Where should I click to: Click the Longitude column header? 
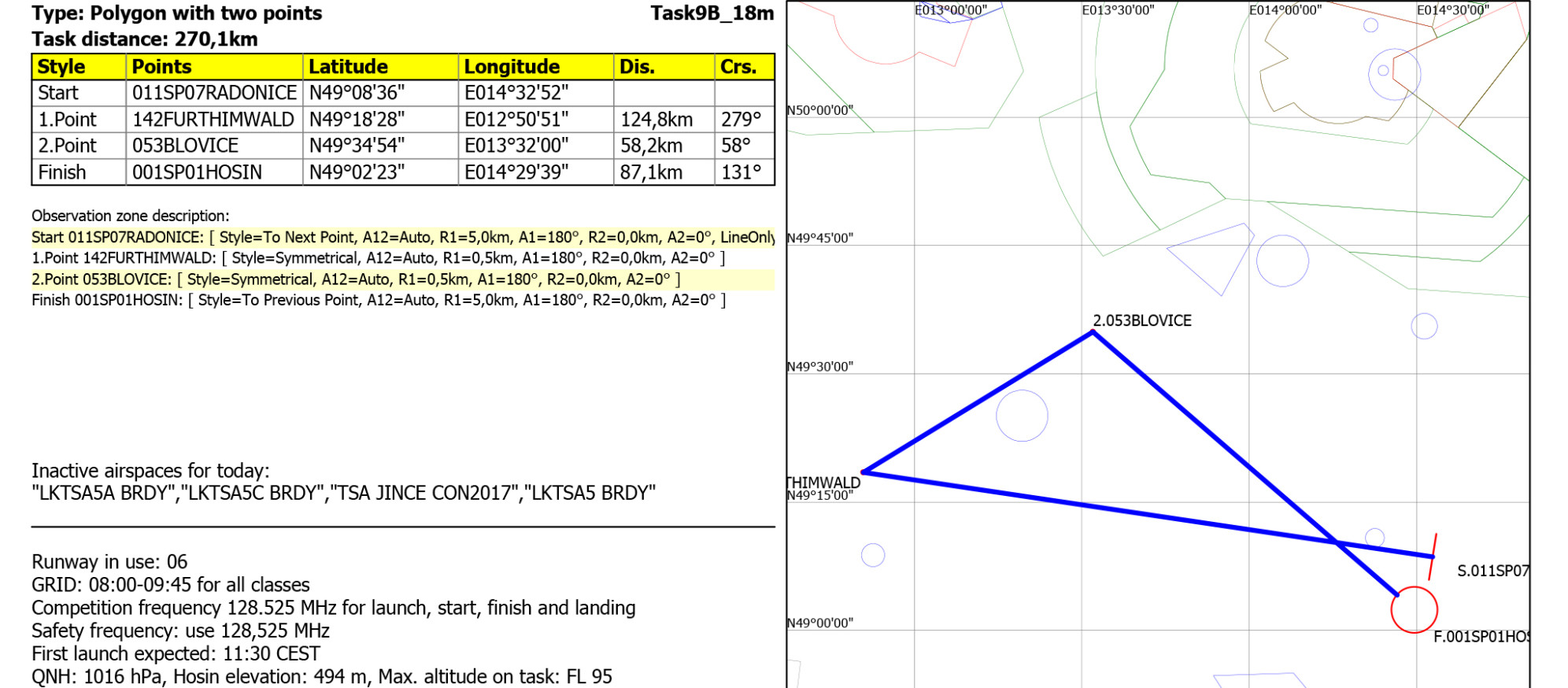pyautogui.click(x=512, y=67)
